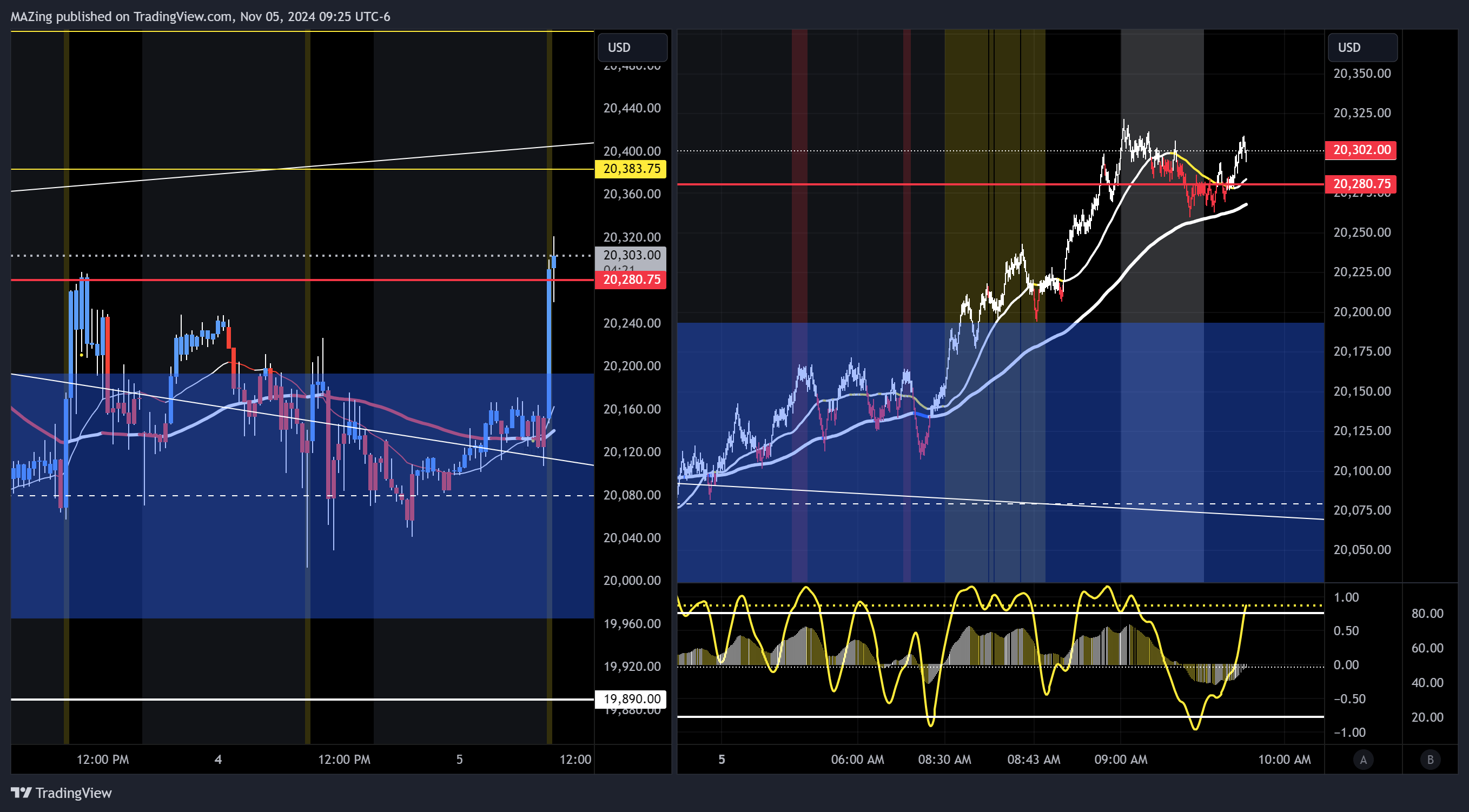
Task: Click the 08:43 AM time axis label
Action: click(1033, 760)
